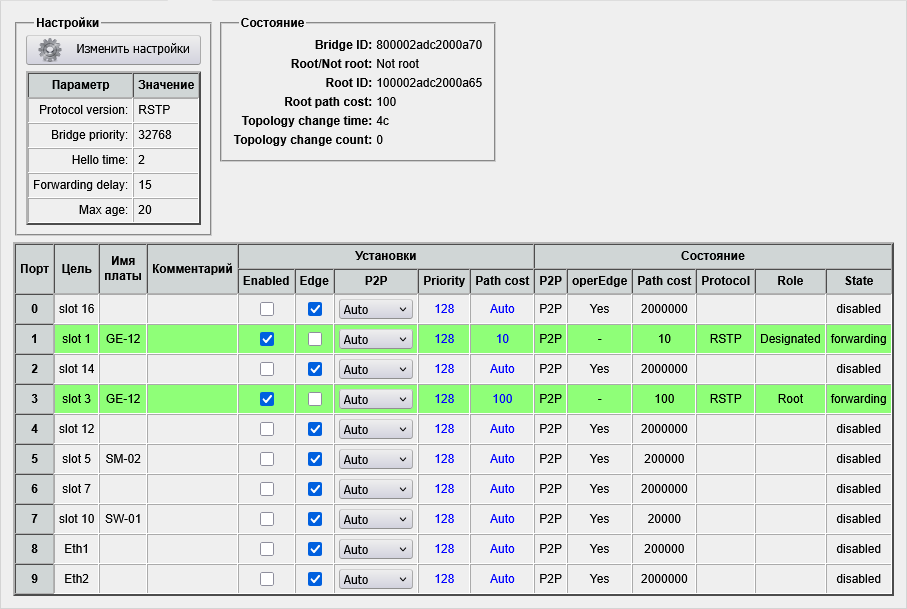Tick the Enabled checkbox for port 7
The width and height of the screenshot is (907, 609).
coord(267,519)
